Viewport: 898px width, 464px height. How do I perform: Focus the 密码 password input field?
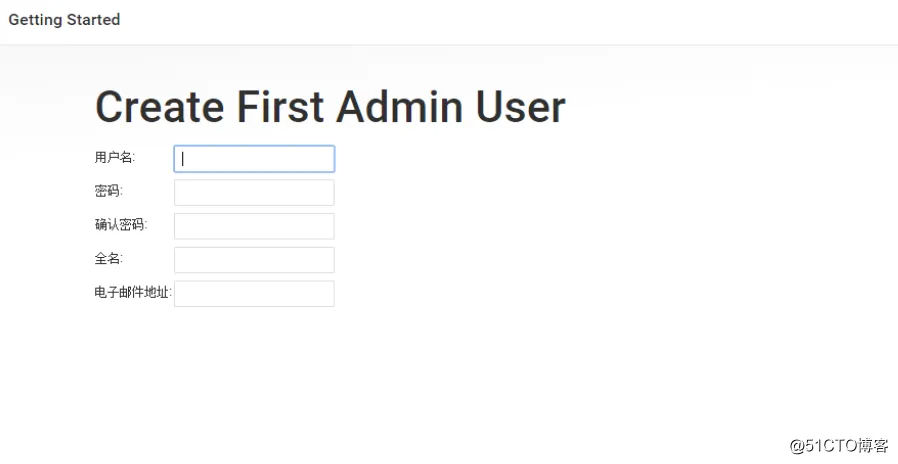(254, 192)
